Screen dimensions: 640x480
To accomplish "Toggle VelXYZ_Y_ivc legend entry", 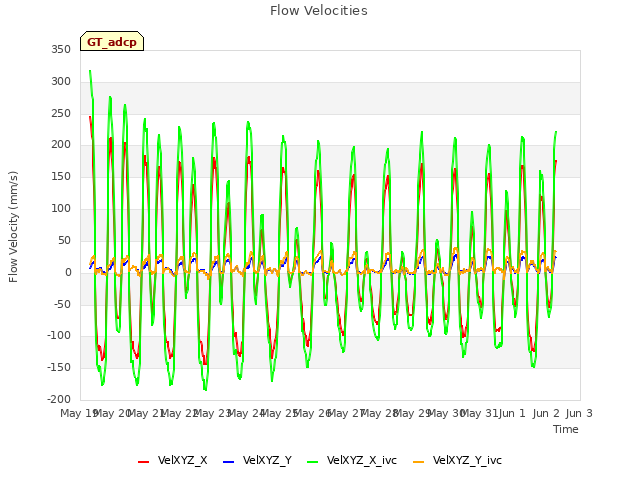I will coord(457,460).
